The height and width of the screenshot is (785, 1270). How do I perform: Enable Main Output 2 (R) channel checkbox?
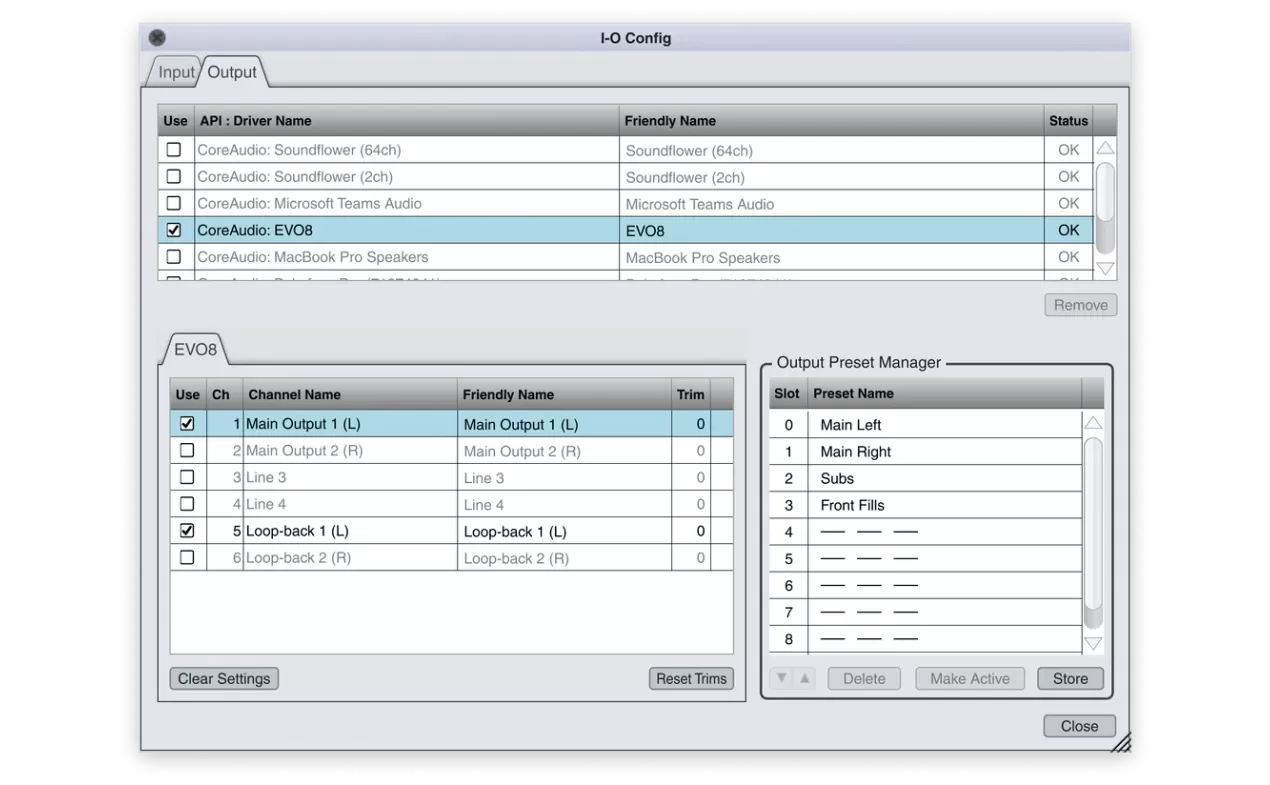(x=186, y=450)
